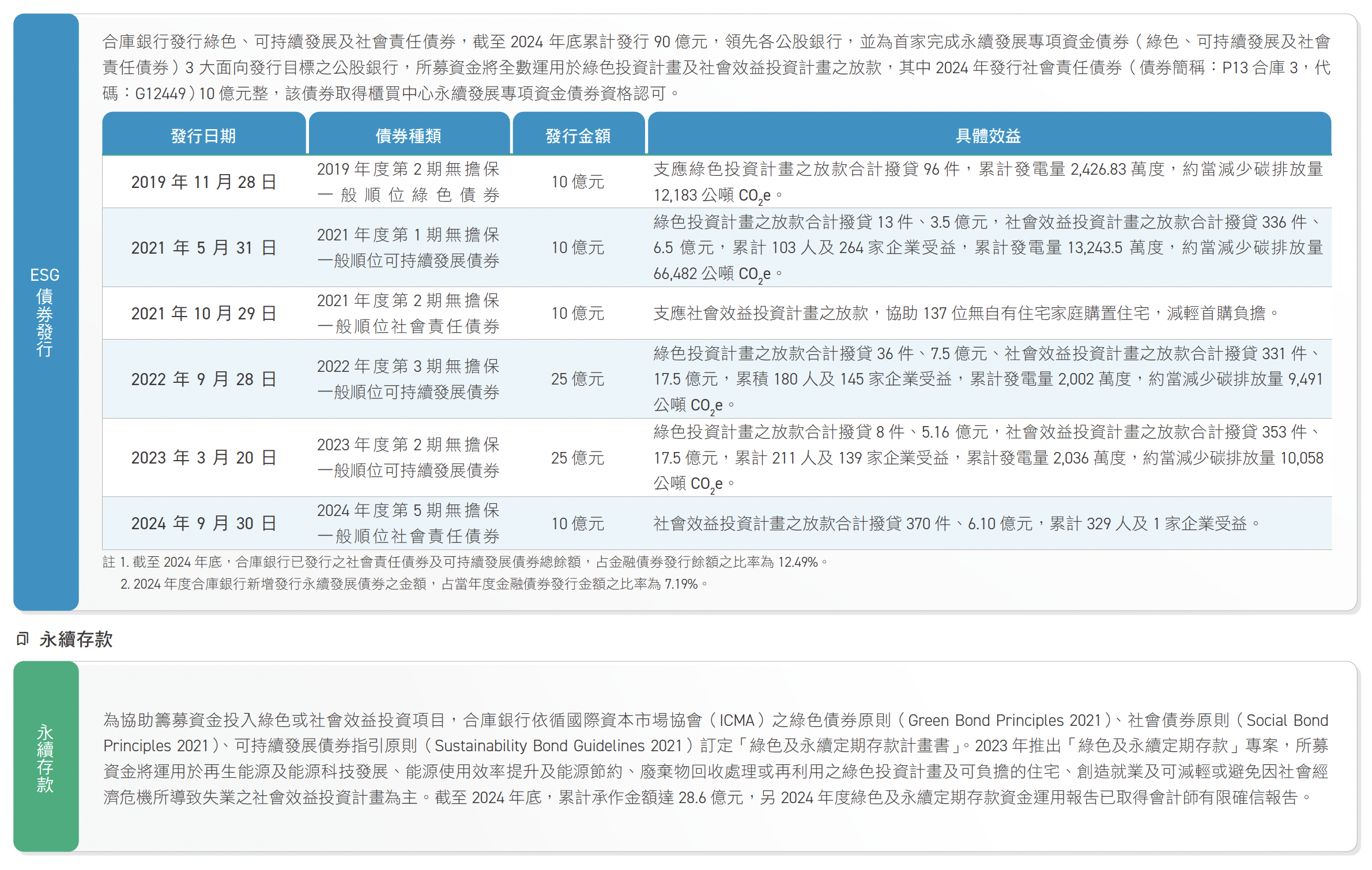Click the 10 億元 amount in the 2024 row
The image size is (1372, 870).
coord(578,523)
